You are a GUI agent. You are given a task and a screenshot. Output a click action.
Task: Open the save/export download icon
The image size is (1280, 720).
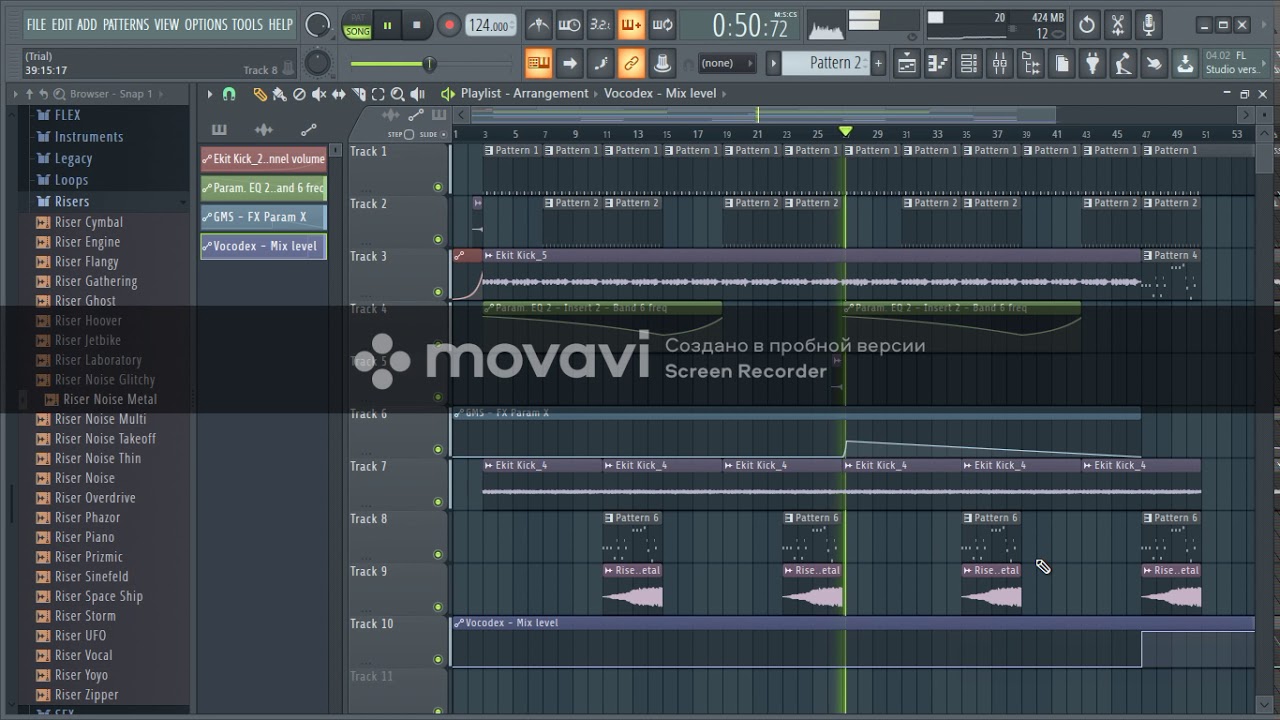(1184, 64)
